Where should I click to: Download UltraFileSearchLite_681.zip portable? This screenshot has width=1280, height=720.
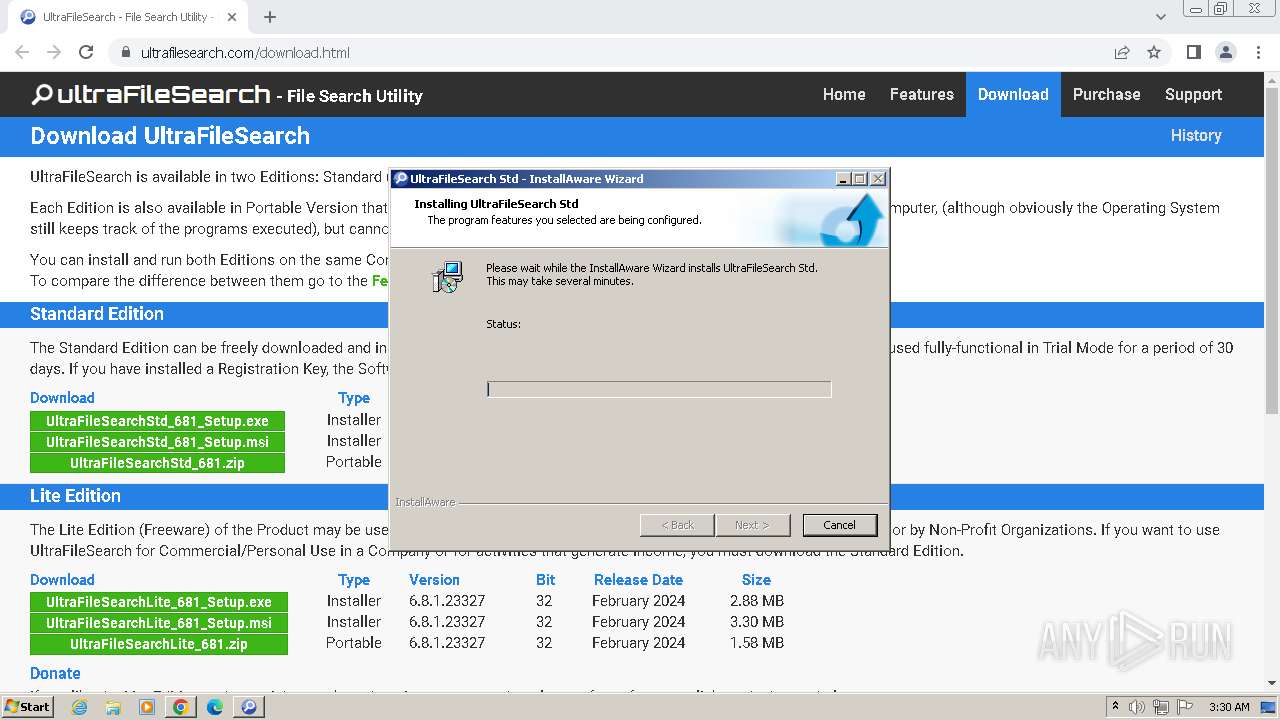(159, 644)
